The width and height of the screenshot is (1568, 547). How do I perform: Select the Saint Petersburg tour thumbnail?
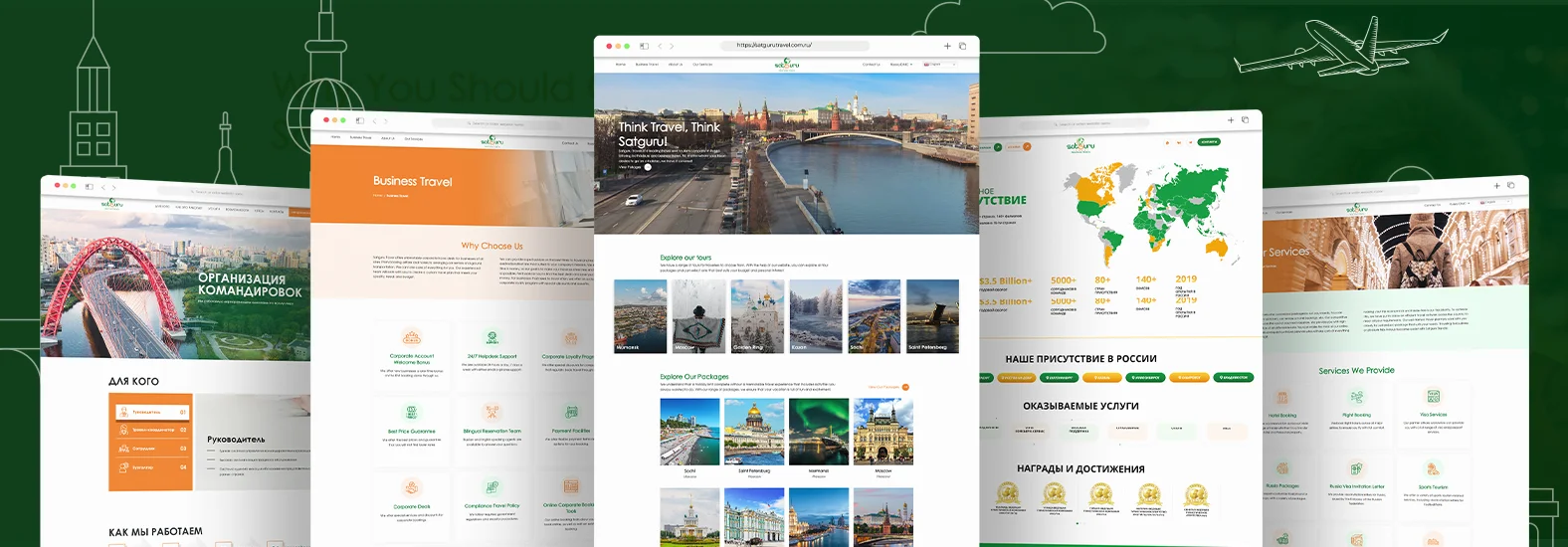(x=932, y=316)
